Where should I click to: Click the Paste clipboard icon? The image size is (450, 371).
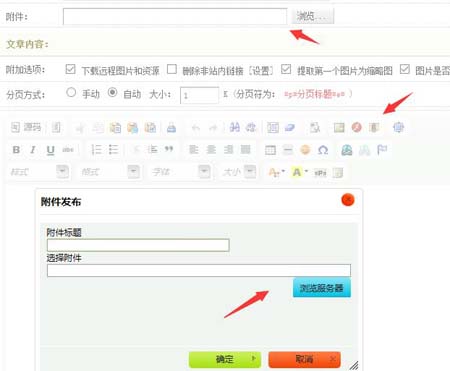coord(115,128)
